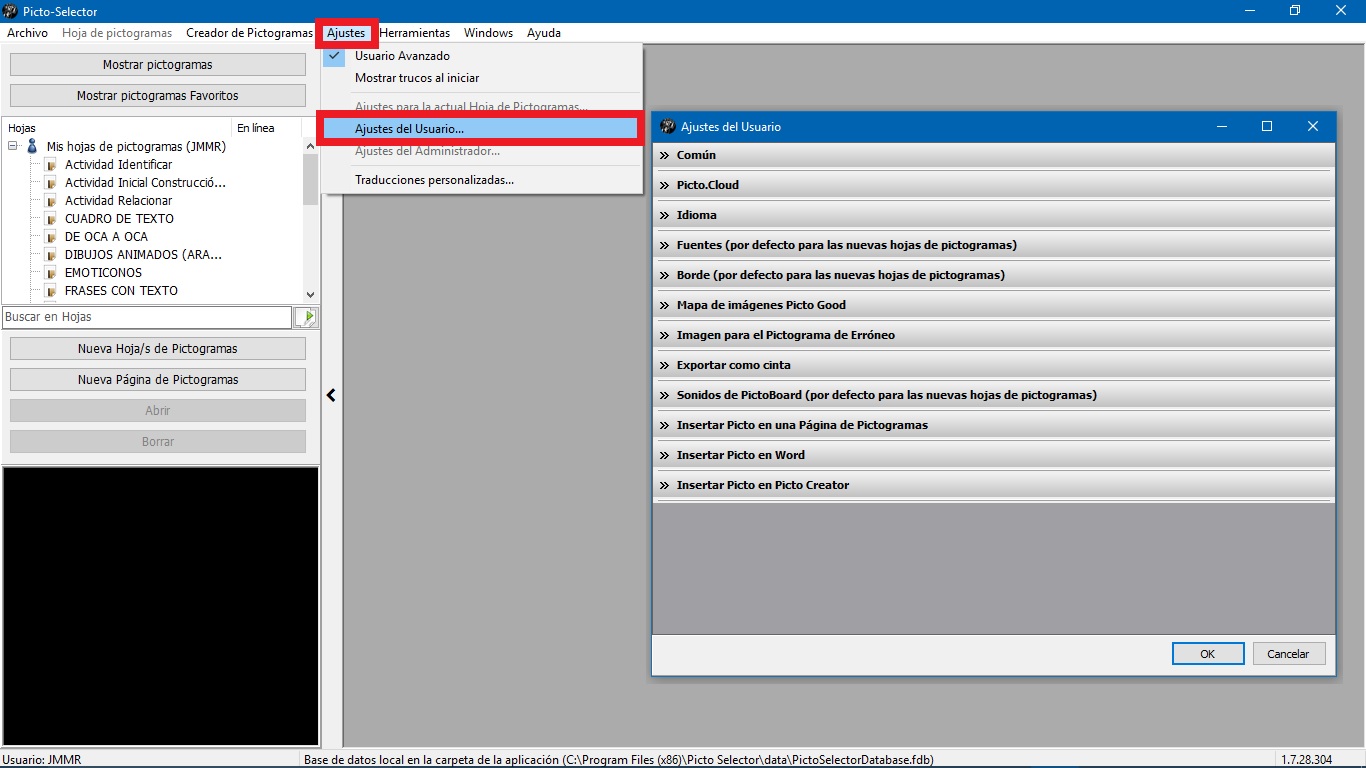Select Actividad Relacionar sheet
The width and height of the screenshot is (1366, 768).
pos(118,200)
